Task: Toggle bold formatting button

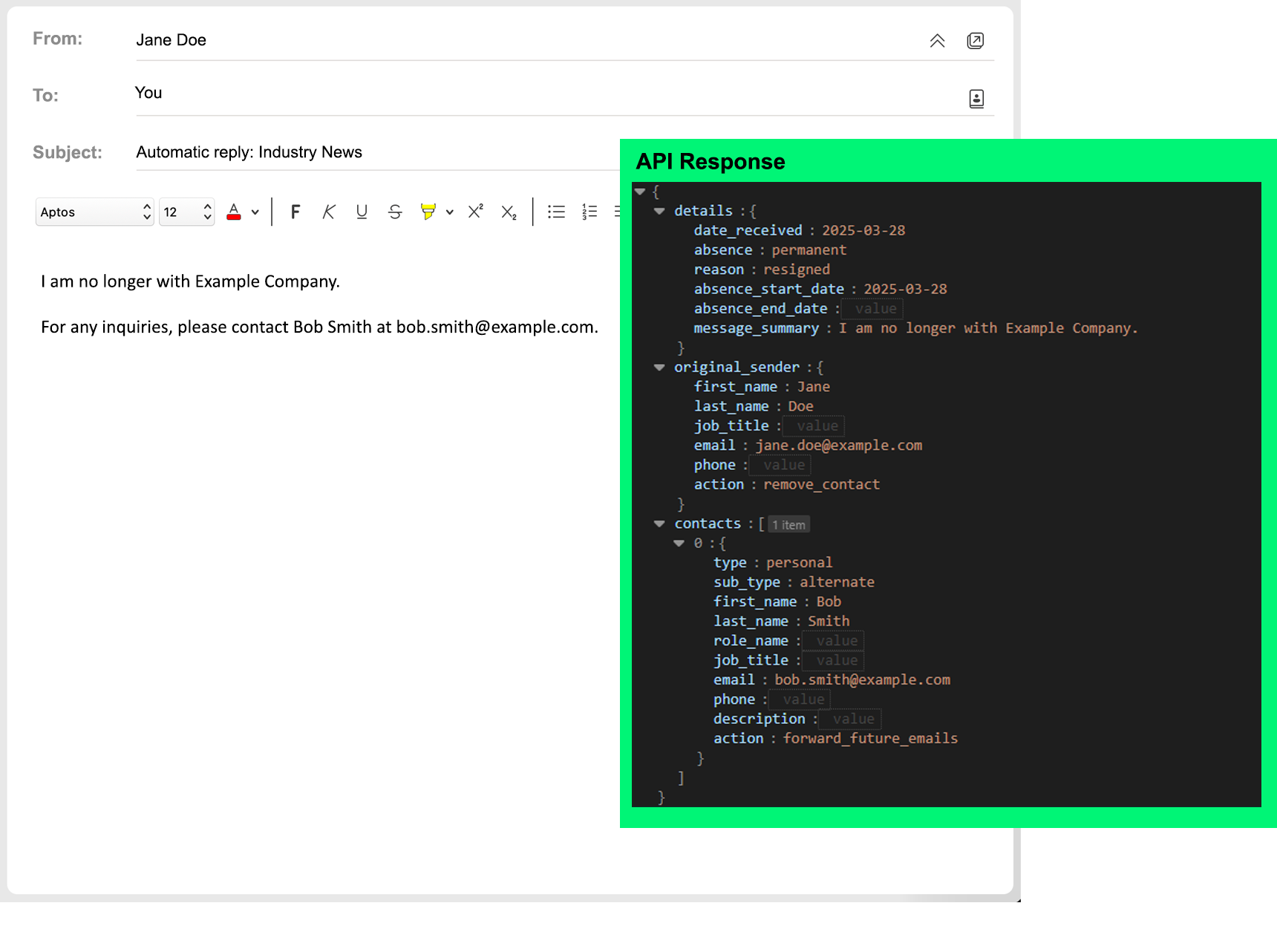Action: pos(295,212)
